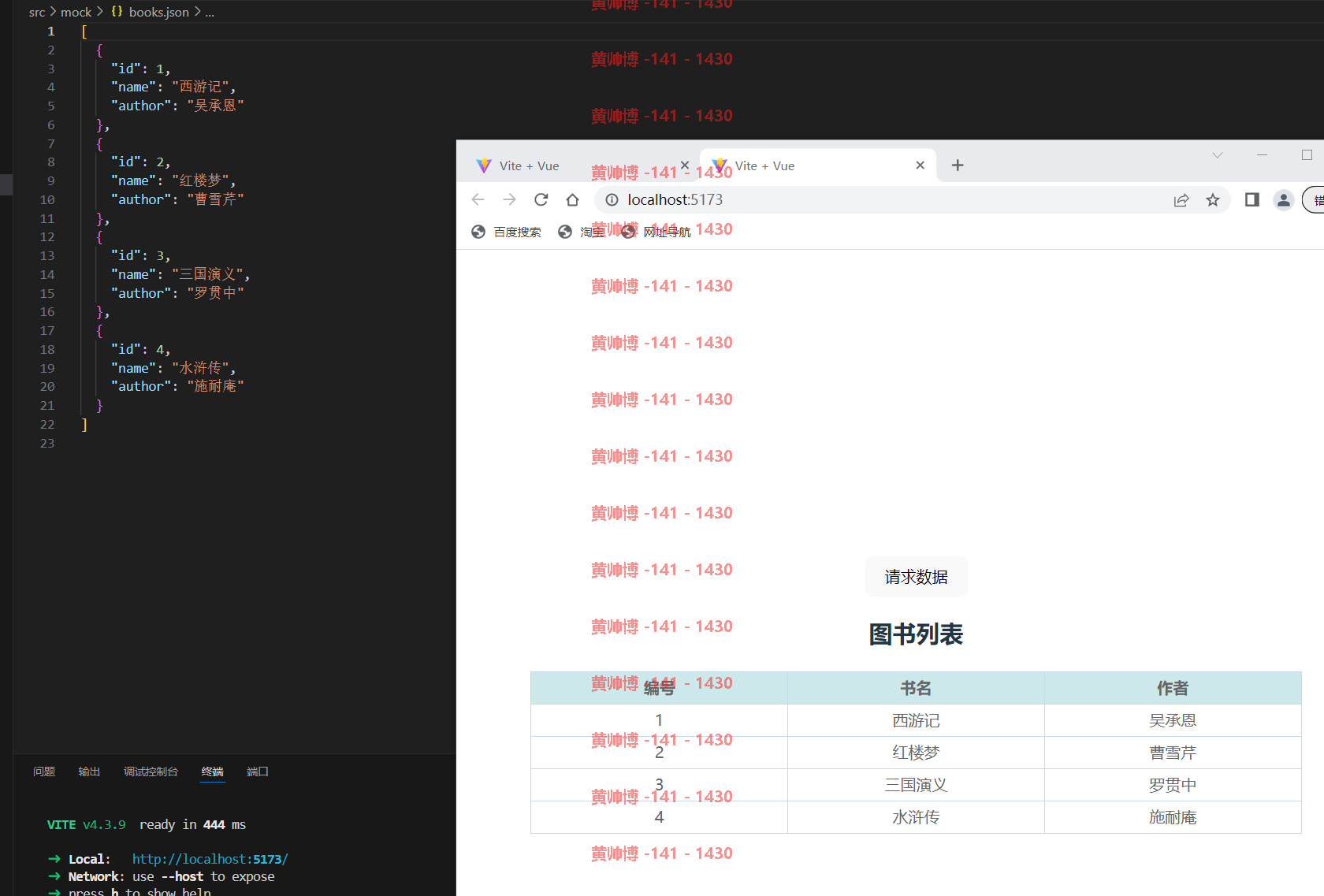Select the 红楼梦 table cell
Image resolution: width=1324 pixels, height=896 pixels.
916,753
